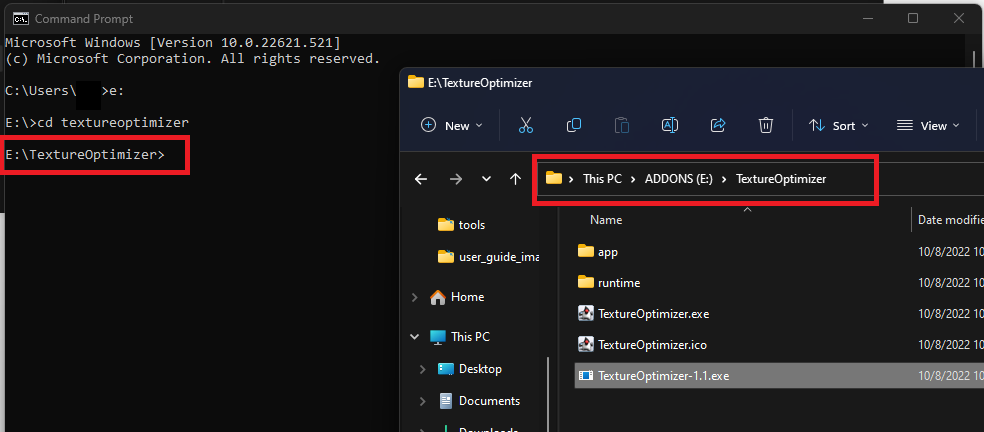Click the Delete trash icon in Explorer
Viewport: 984px width, 432px height.
click(x=766, y=125)
